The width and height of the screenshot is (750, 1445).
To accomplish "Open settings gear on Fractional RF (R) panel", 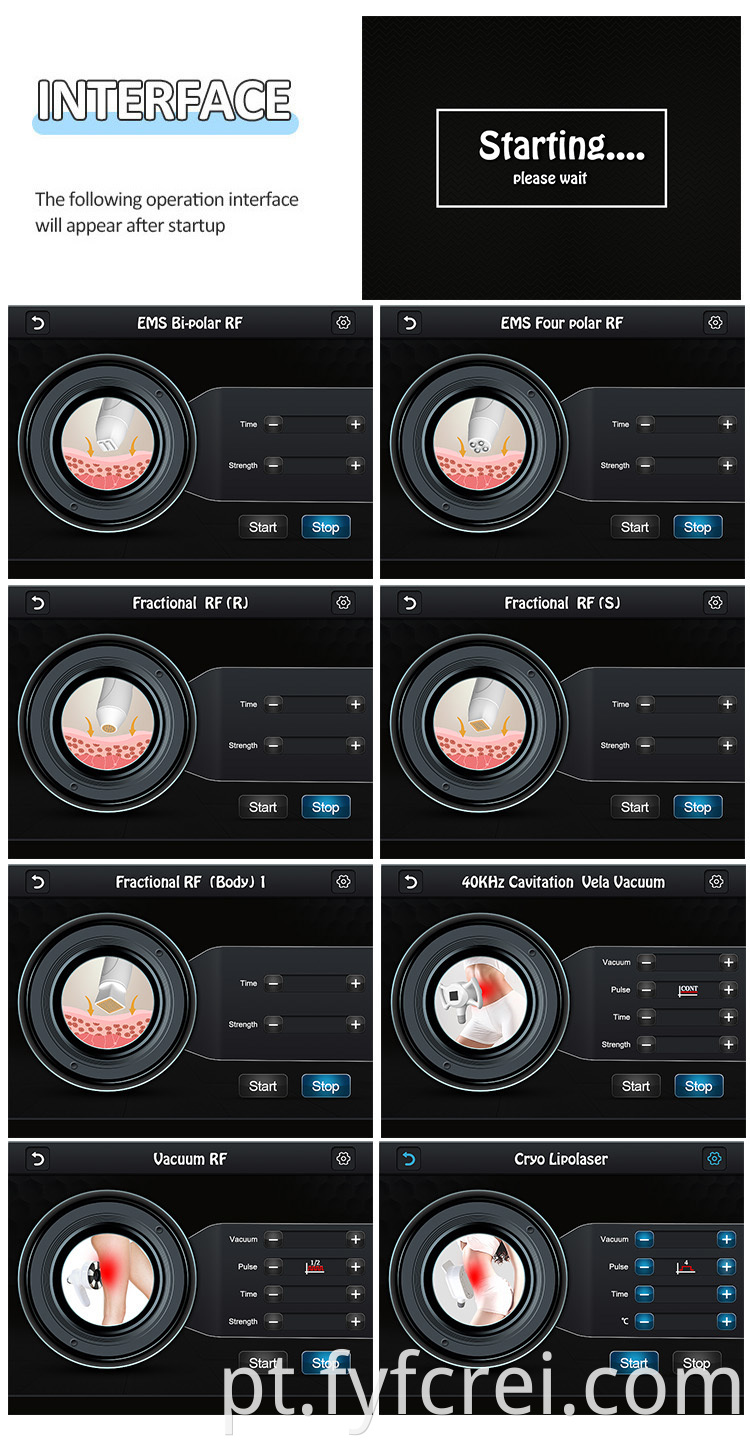I will click(343, 603).
